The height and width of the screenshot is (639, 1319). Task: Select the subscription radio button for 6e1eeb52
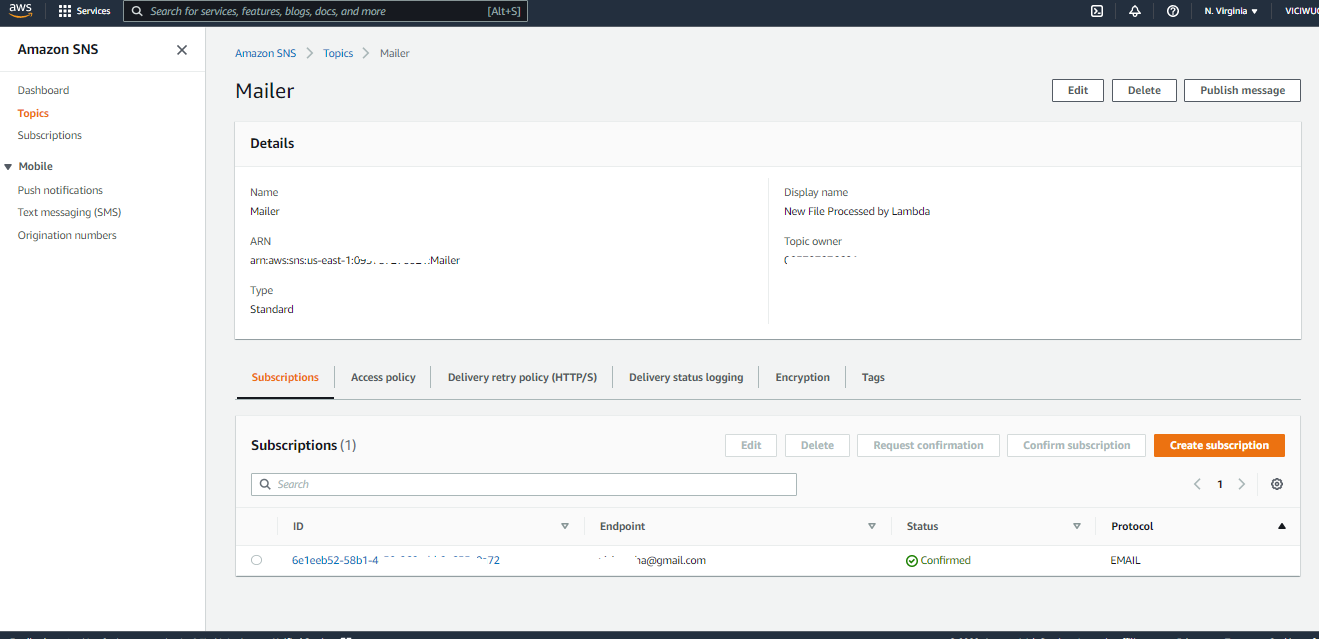click(257, 560)
